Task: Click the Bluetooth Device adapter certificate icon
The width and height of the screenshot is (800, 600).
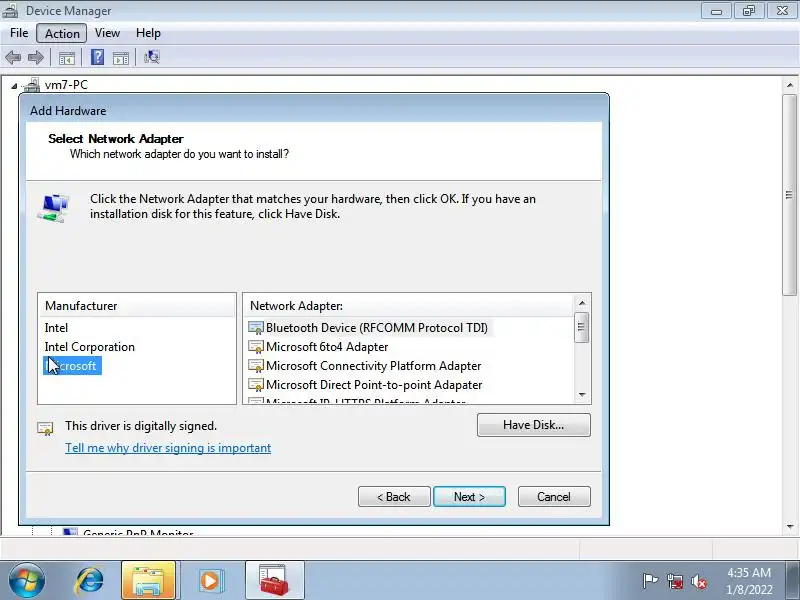Action: point(256,328)
